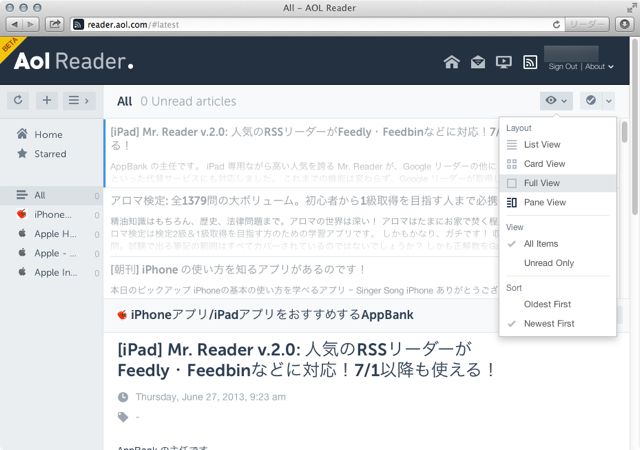The image size is (640, 450).
Task: Click the tomato icon next to iPhone feed
Action: 22,214
